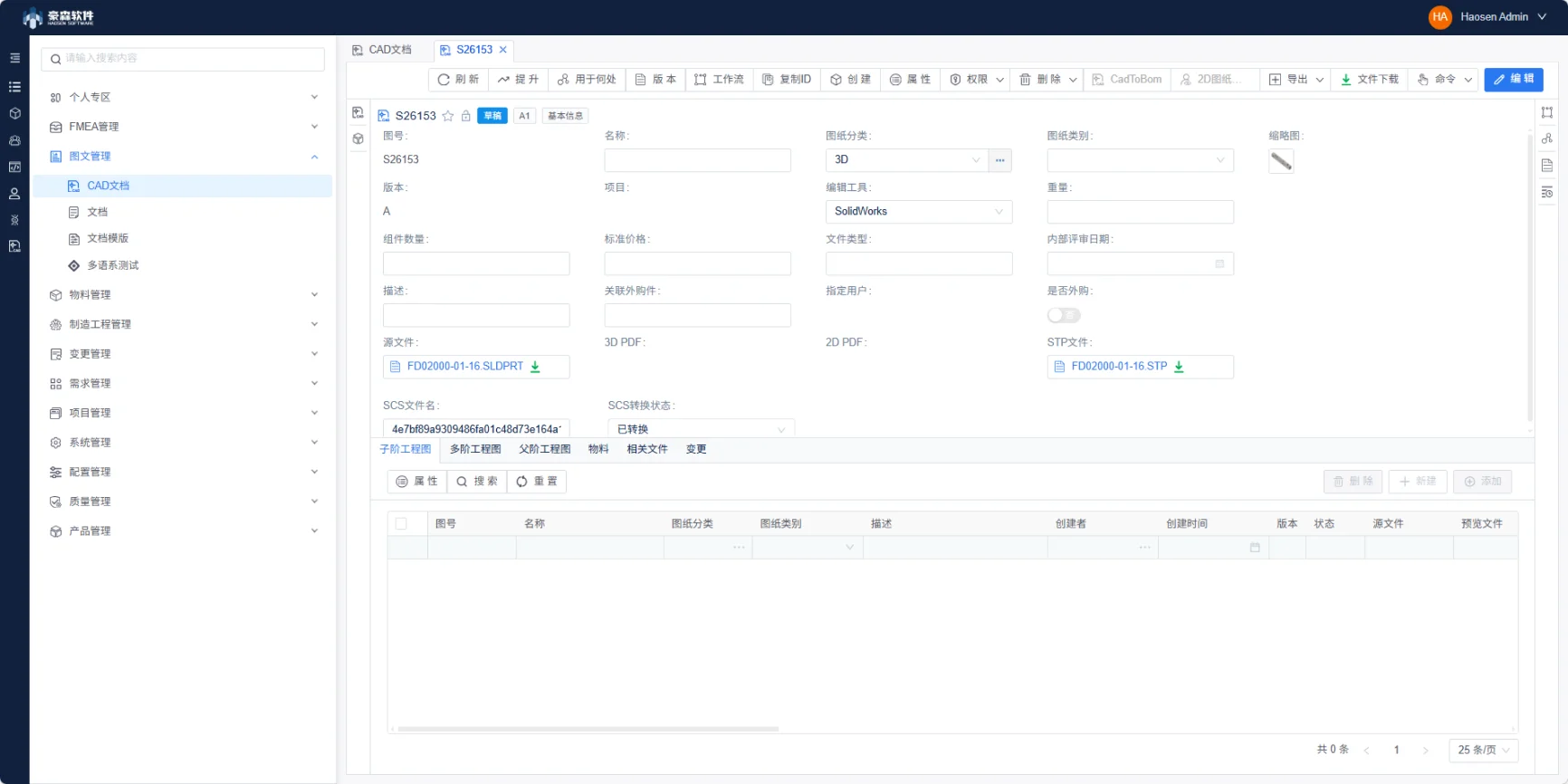Download the FD02000-01-16.SLDPRT source file arrow
1568x784 pixels.
[x=535, y=367]
